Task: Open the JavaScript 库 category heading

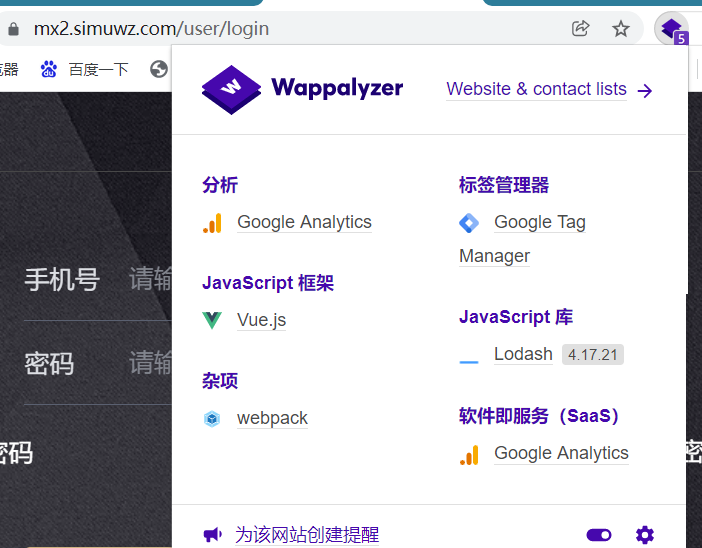Action: [516, 317]
